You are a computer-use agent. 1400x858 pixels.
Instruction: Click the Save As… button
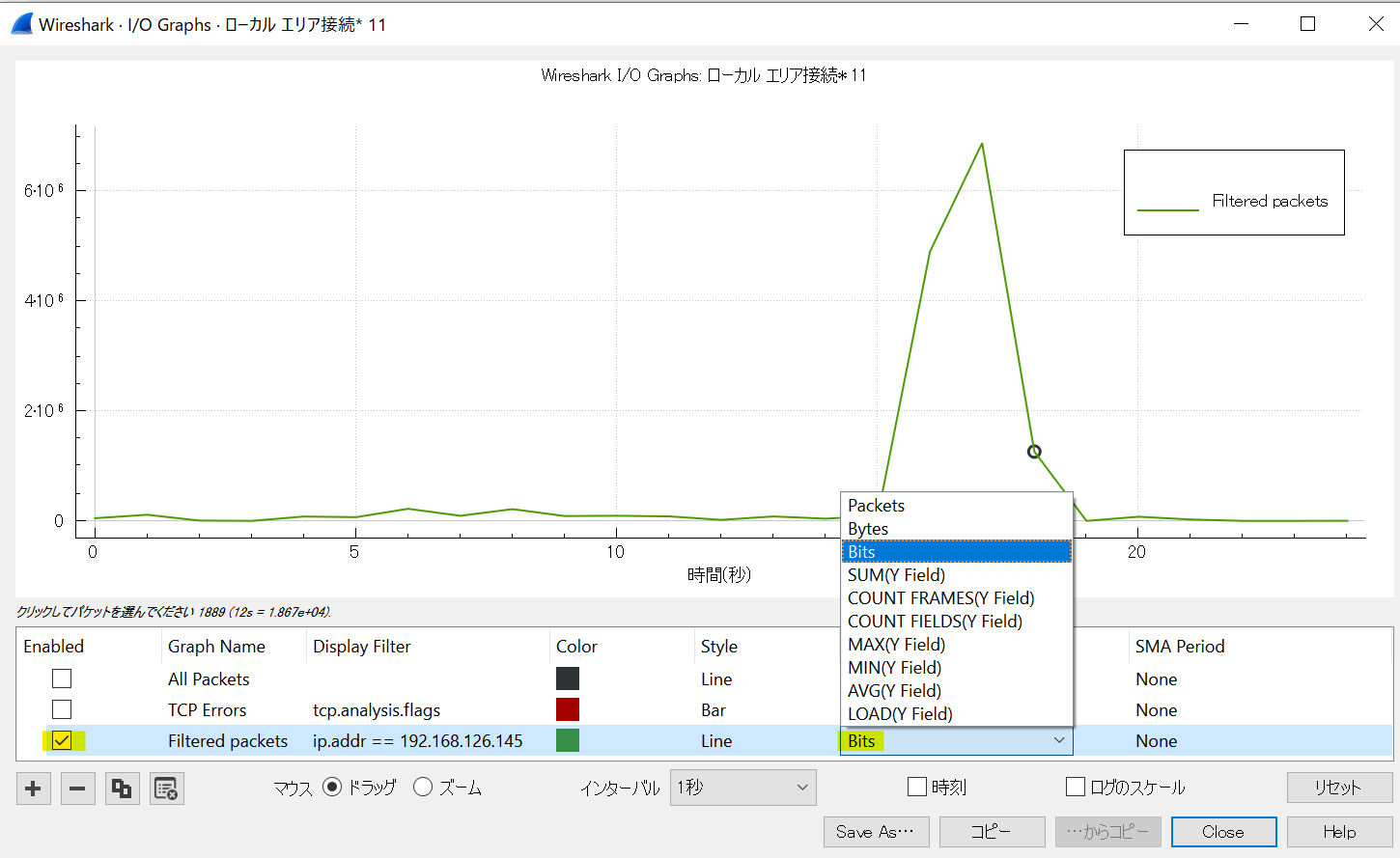click(x=876, y=832)
